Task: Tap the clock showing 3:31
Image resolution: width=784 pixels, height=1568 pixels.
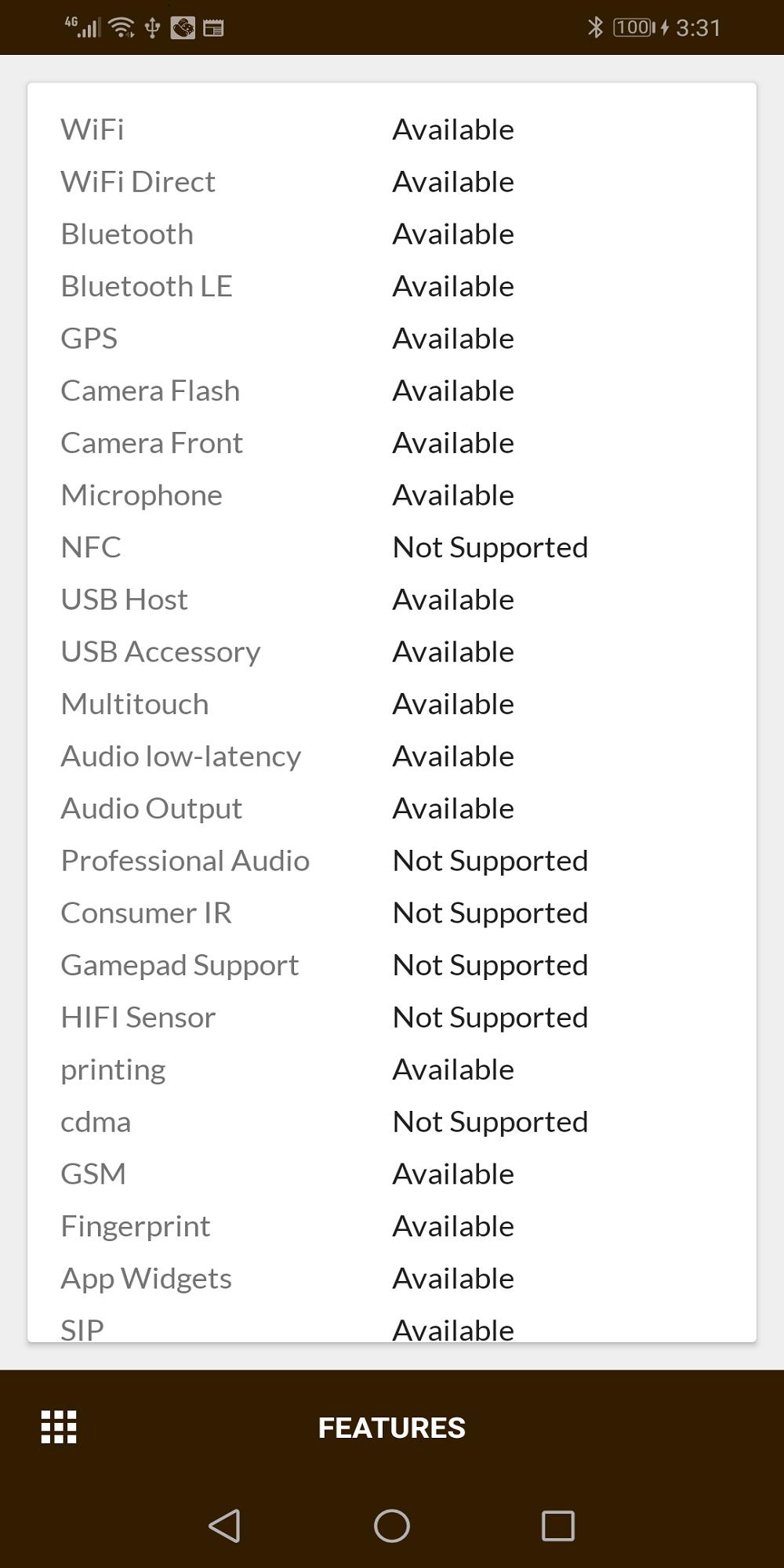Action: tap(699, 28)
